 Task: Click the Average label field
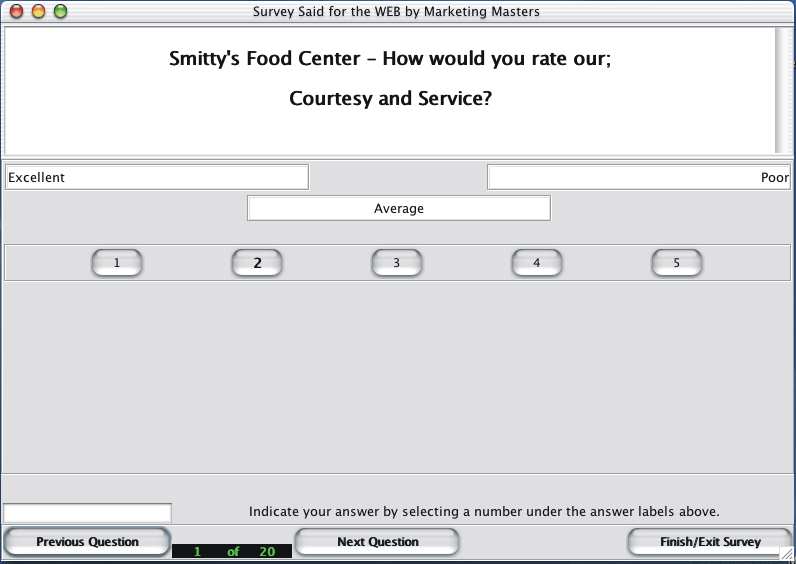click(399, 208)
